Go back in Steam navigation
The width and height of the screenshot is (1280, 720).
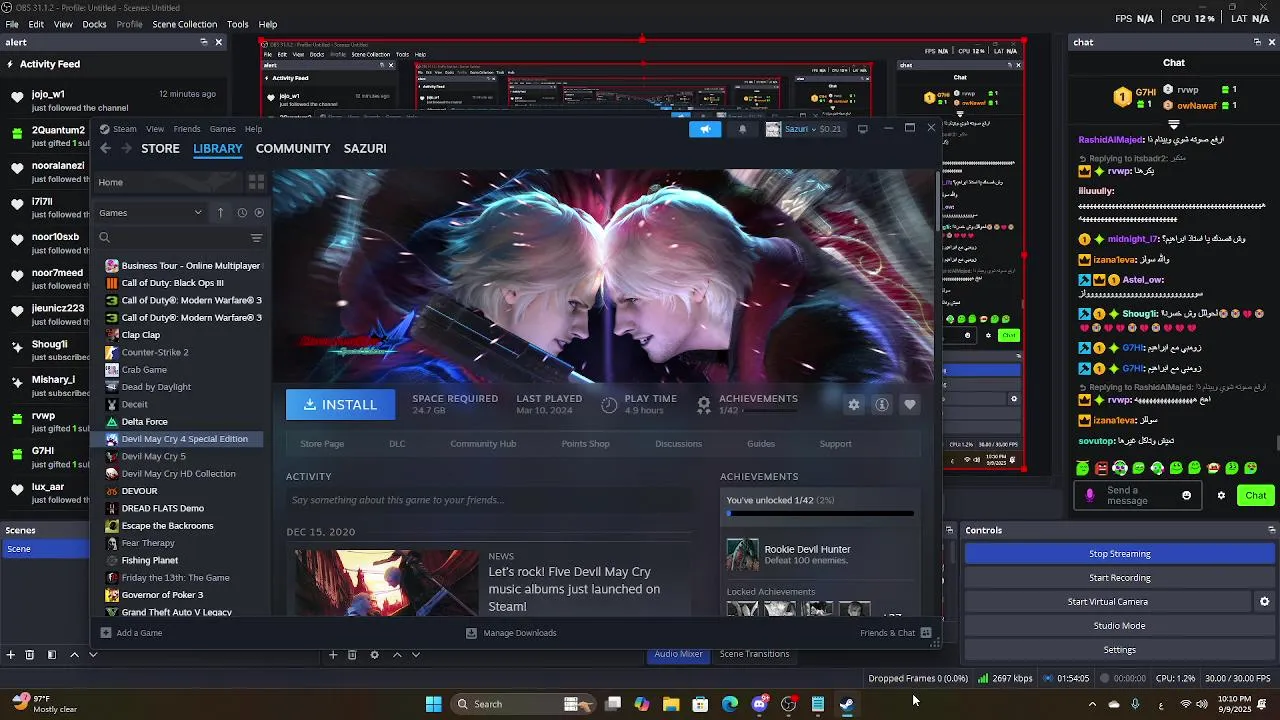105,148
